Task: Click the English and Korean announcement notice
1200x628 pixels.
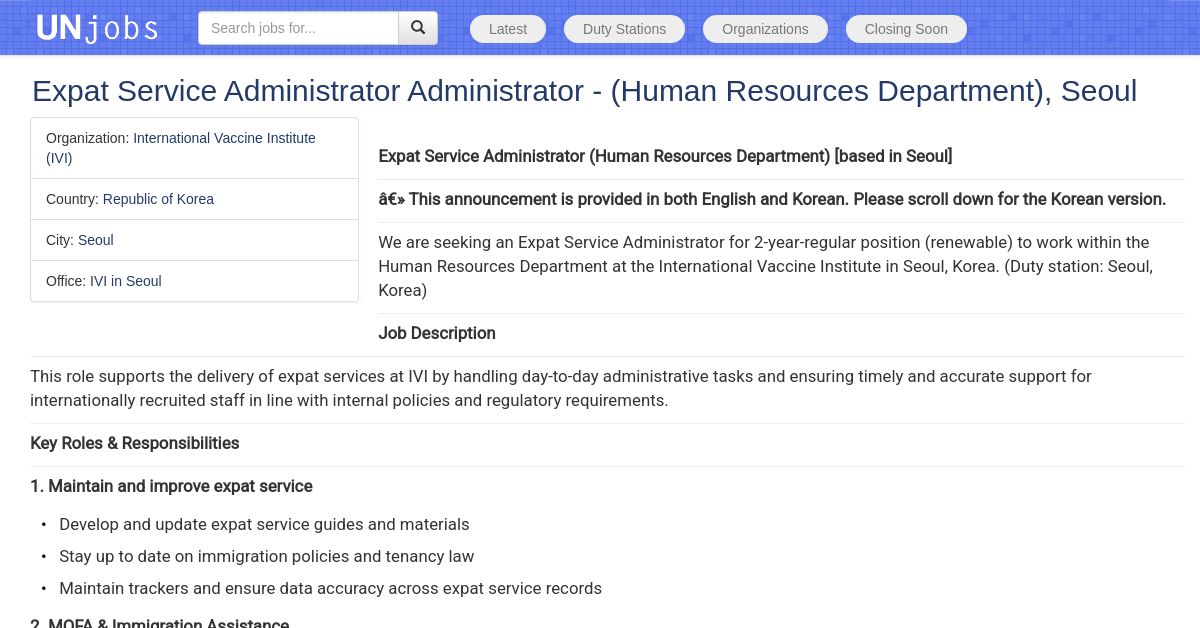Action: pyautogui.click(x=772, y=199)
